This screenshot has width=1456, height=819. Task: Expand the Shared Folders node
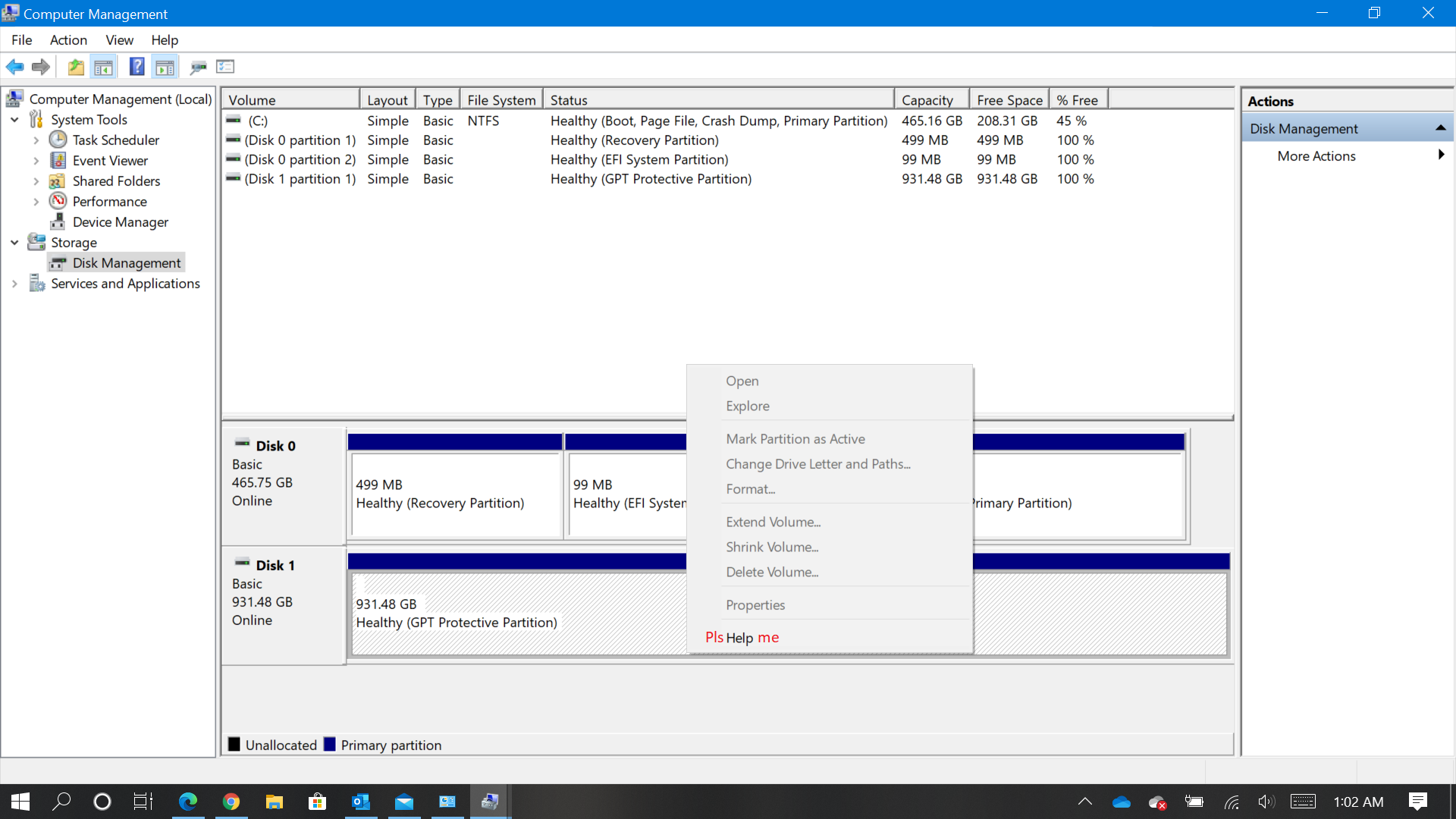[x=36, y=180]
